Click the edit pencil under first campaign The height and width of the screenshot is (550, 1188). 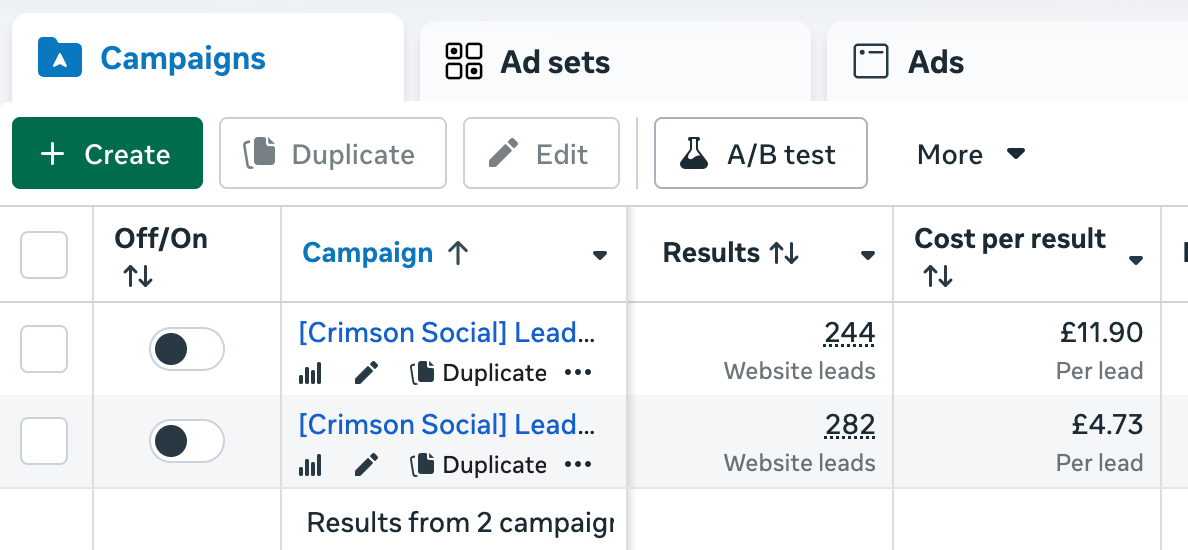367,374
